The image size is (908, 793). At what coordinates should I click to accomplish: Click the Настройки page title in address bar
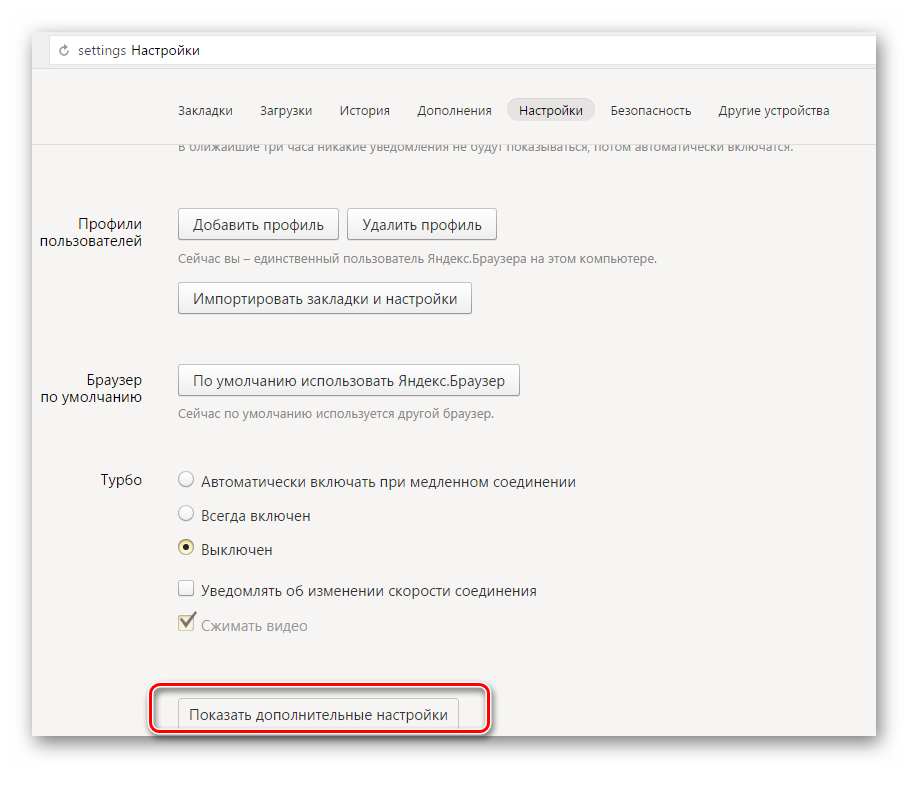pyautogui.click(x=165, y=50)
